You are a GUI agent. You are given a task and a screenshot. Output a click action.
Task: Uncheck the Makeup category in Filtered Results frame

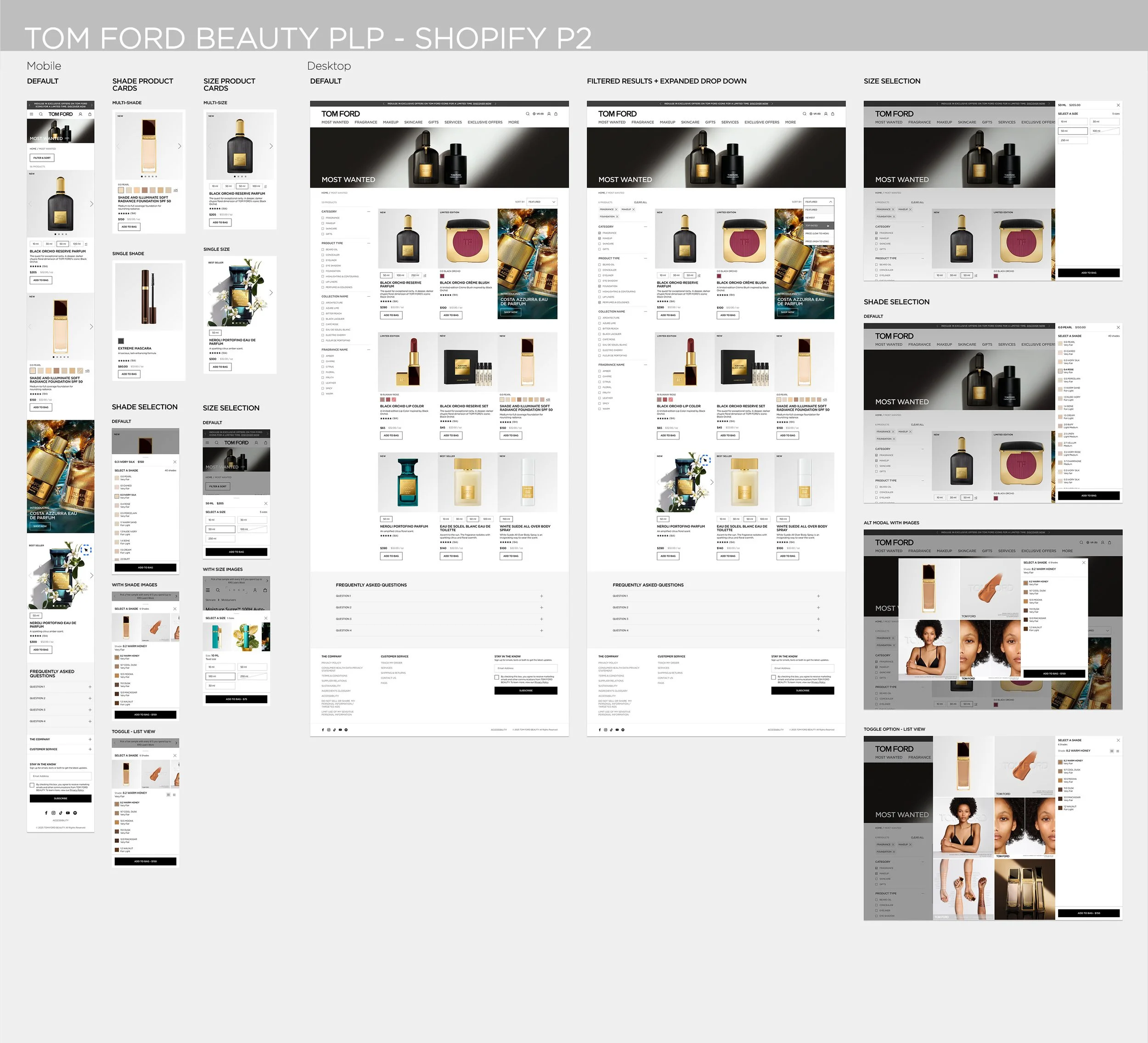(x=600, y=238)
